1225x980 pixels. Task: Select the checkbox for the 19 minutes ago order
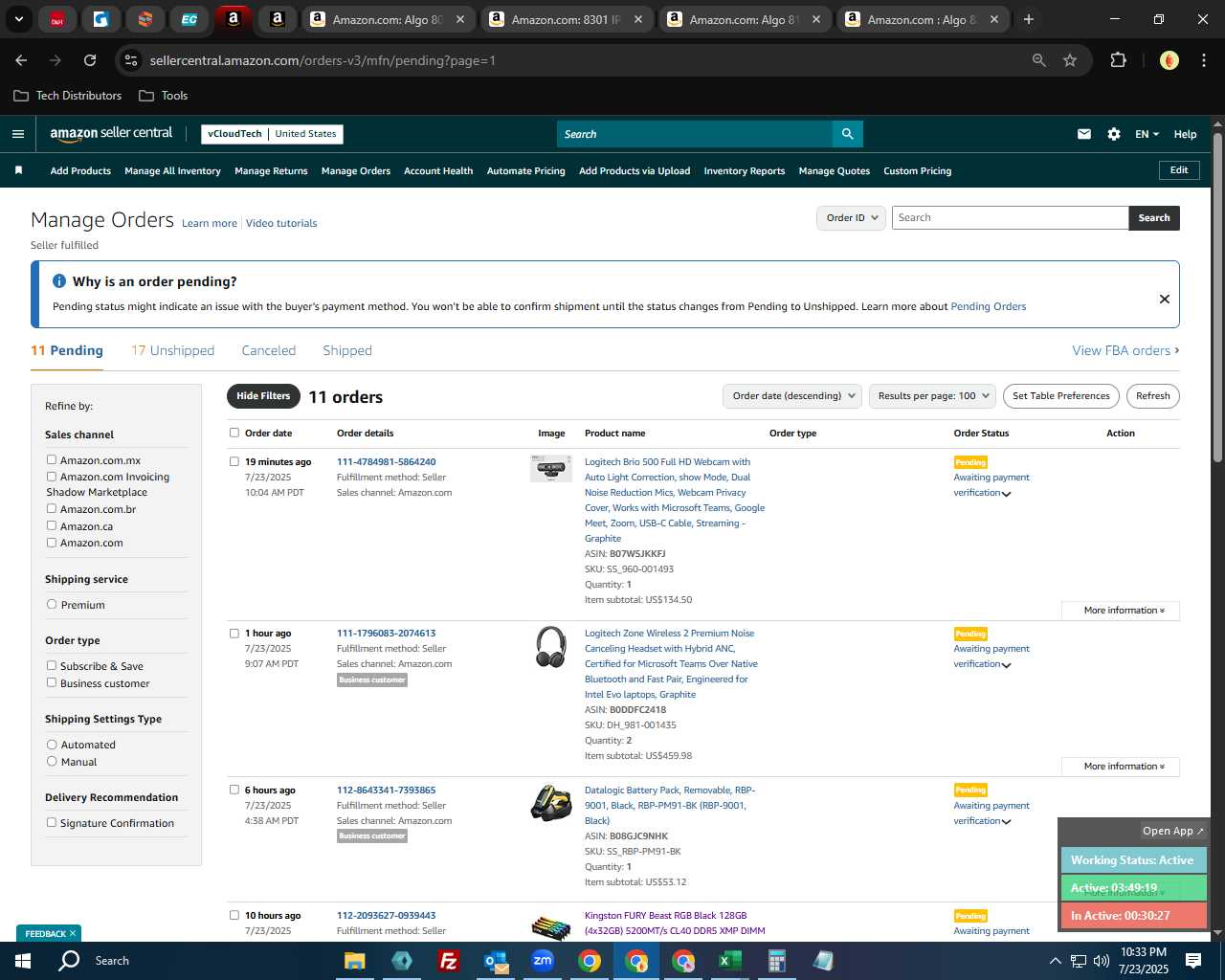point(234,461)
